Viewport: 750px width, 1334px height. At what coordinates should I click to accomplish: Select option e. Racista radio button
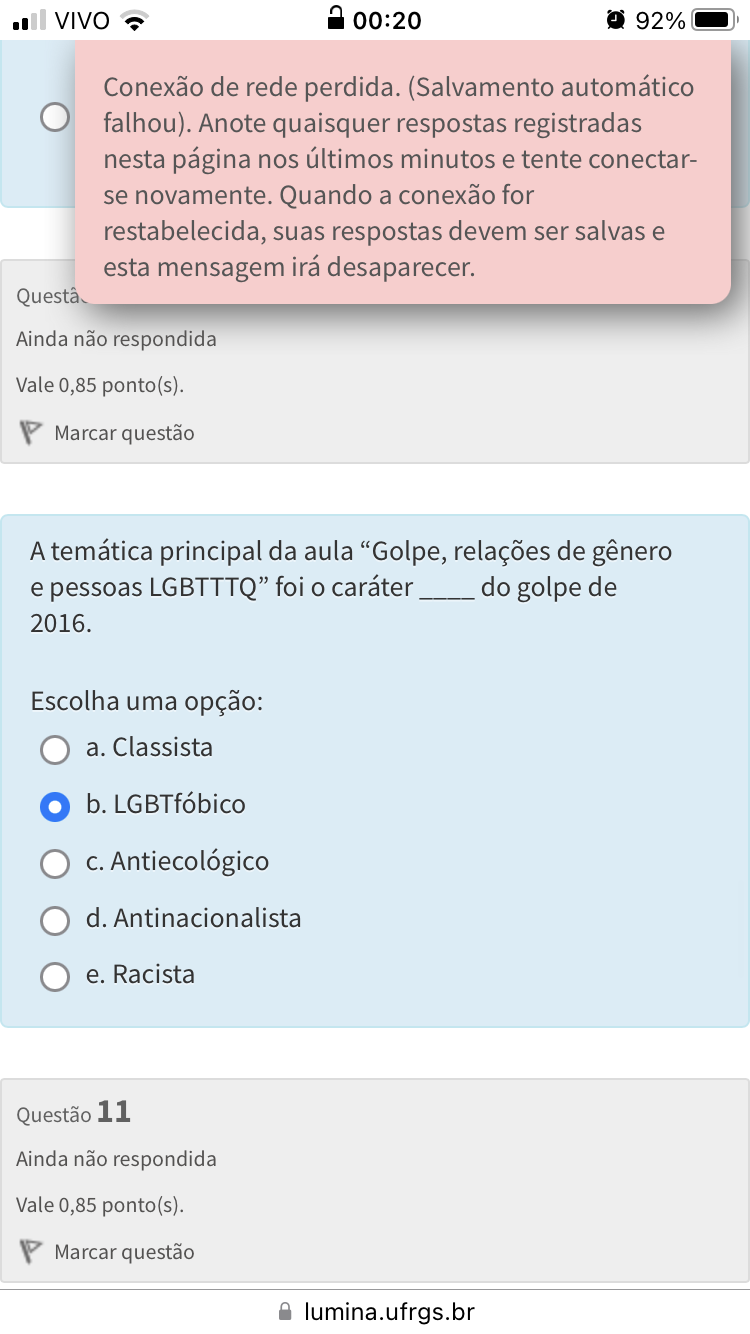click(x=55, y=976)
